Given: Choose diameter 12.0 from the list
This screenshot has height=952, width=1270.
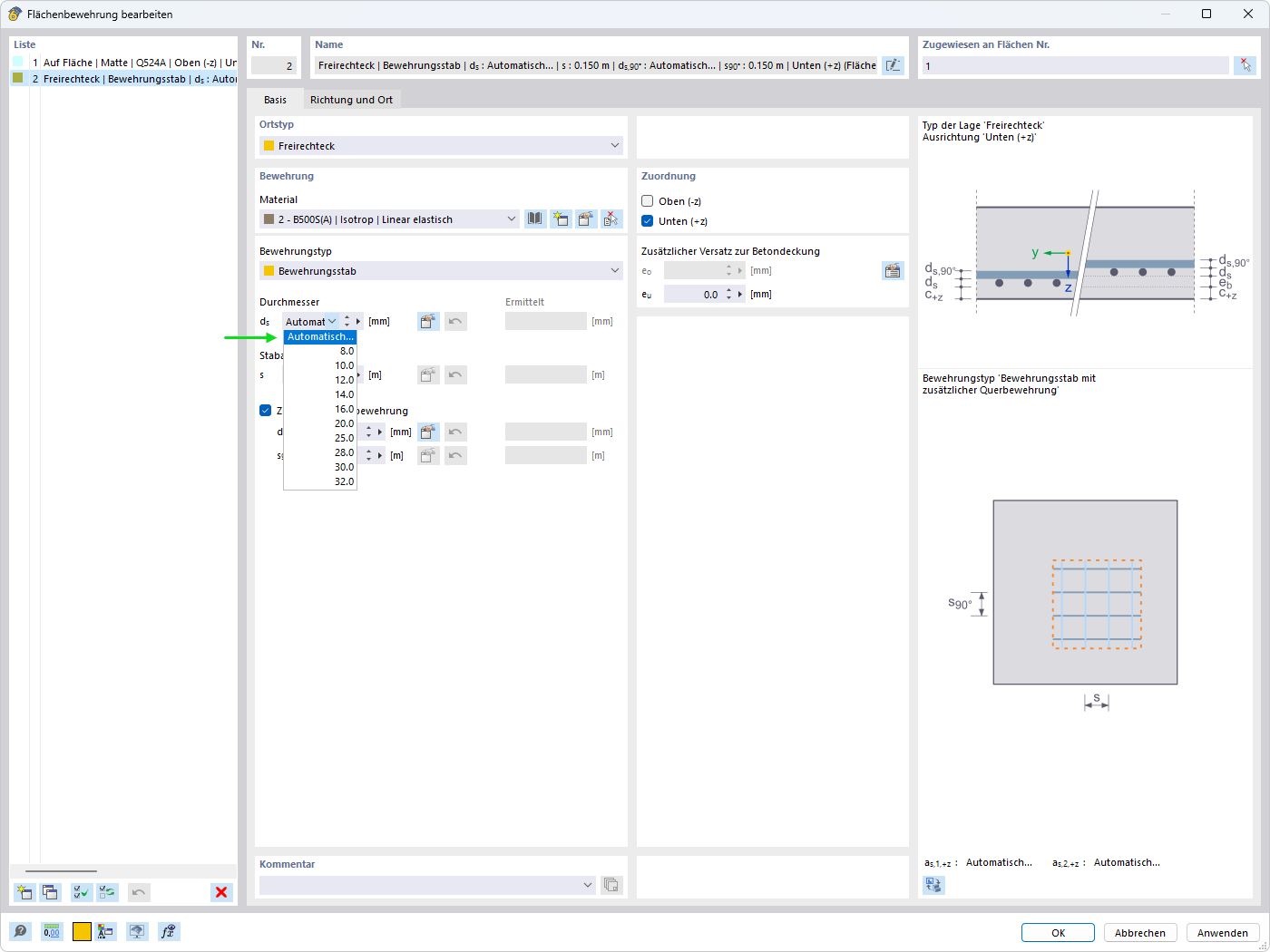Looking at the screenshot, I should pyautogui.click(x=320, y=380).
